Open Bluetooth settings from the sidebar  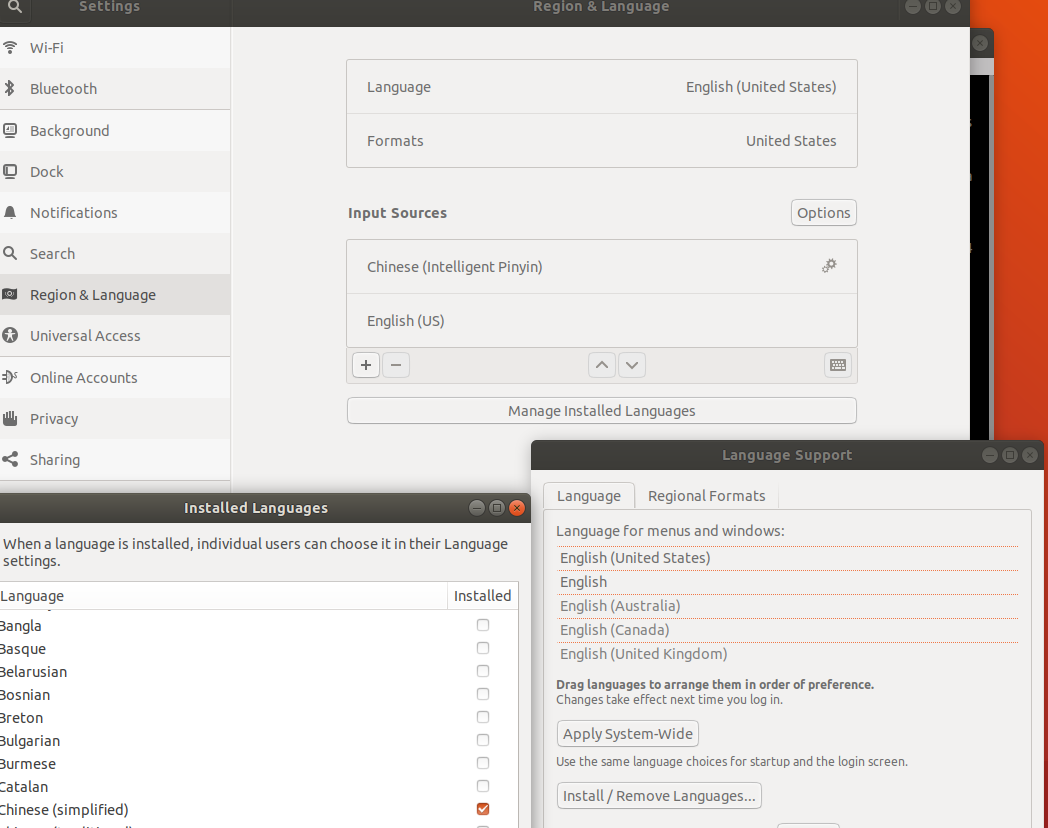click(x=11, y=88)
